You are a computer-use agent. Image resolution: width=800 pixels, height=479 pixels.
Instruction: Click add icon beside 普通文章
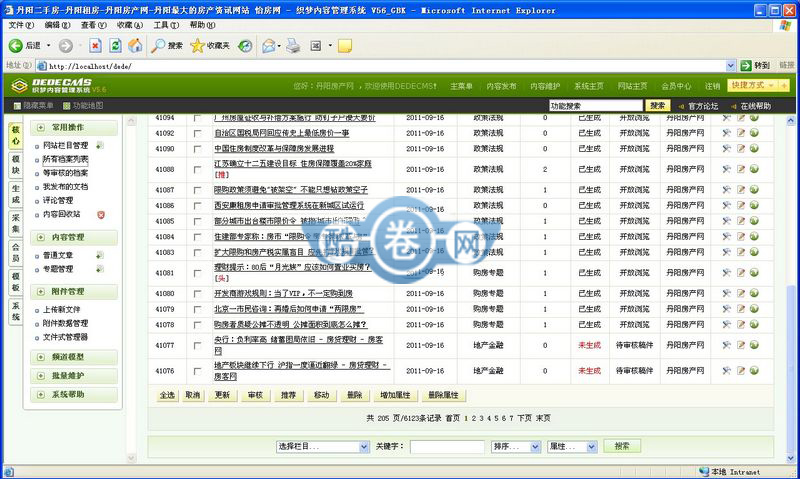(100, 255)
